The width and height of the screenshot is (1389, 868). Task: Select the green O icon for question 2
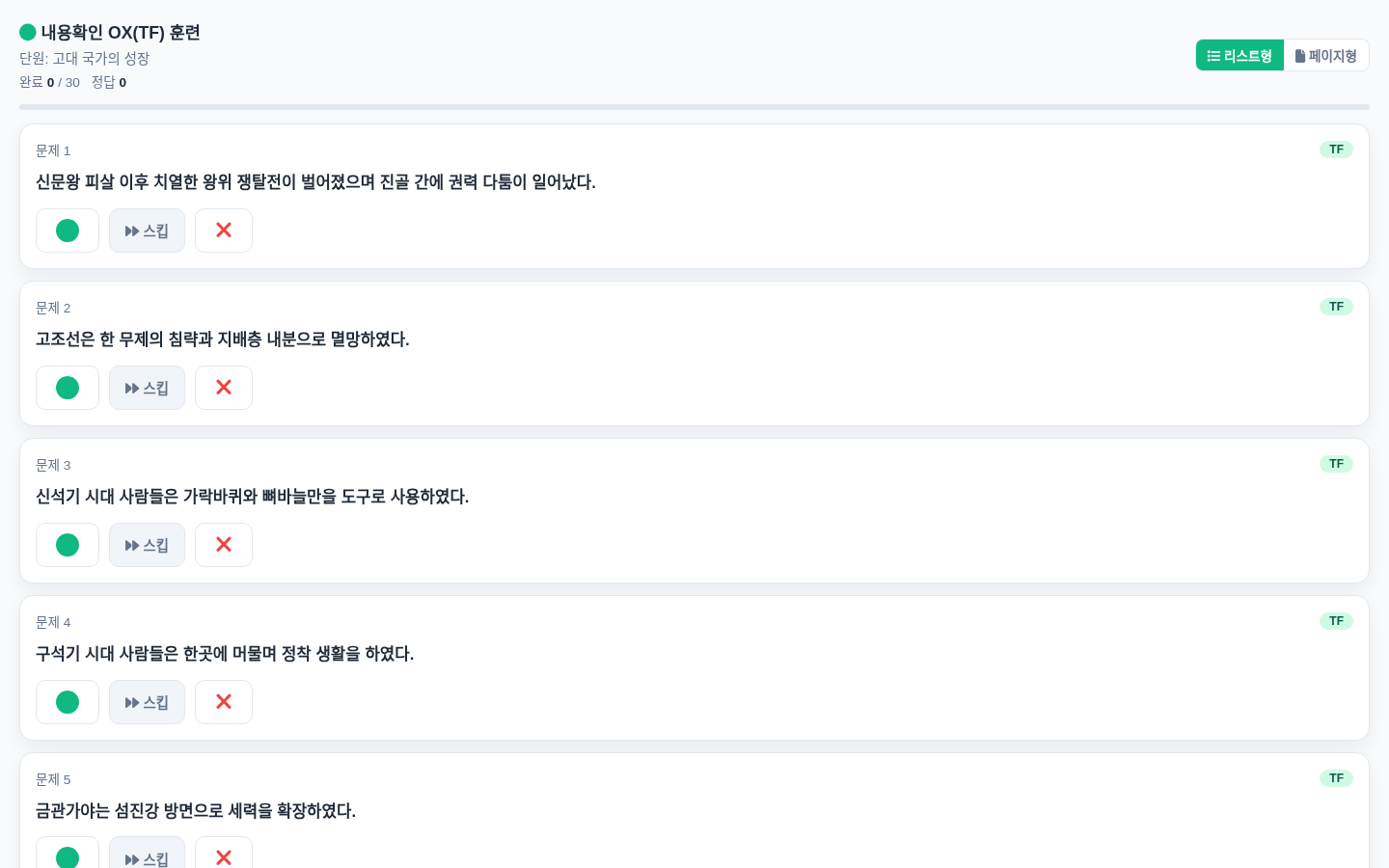point(68,388)
